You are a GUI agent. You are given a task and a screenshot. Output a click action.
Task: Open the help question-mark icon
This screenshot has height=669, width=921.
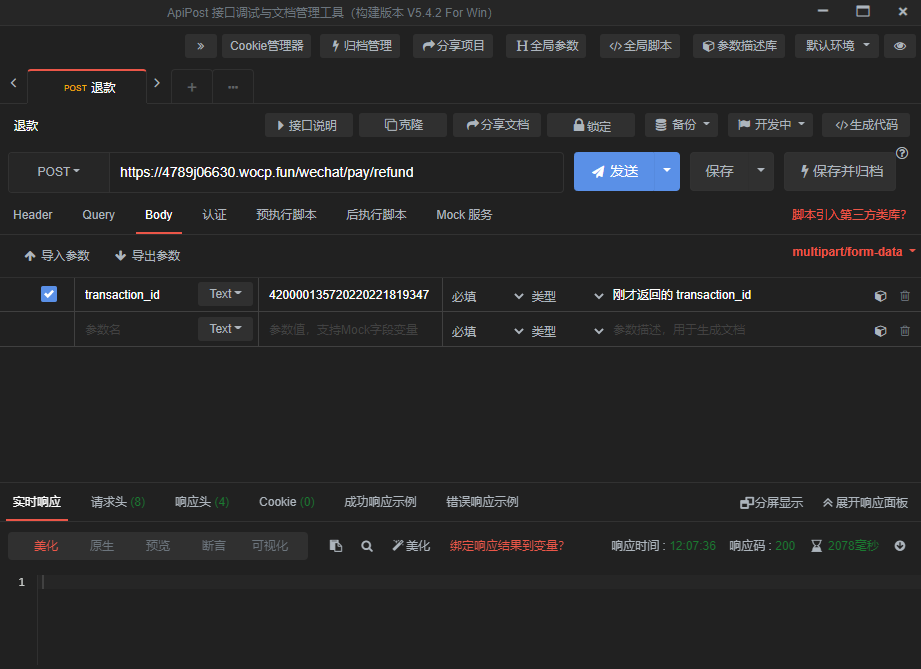pos(902,153)
